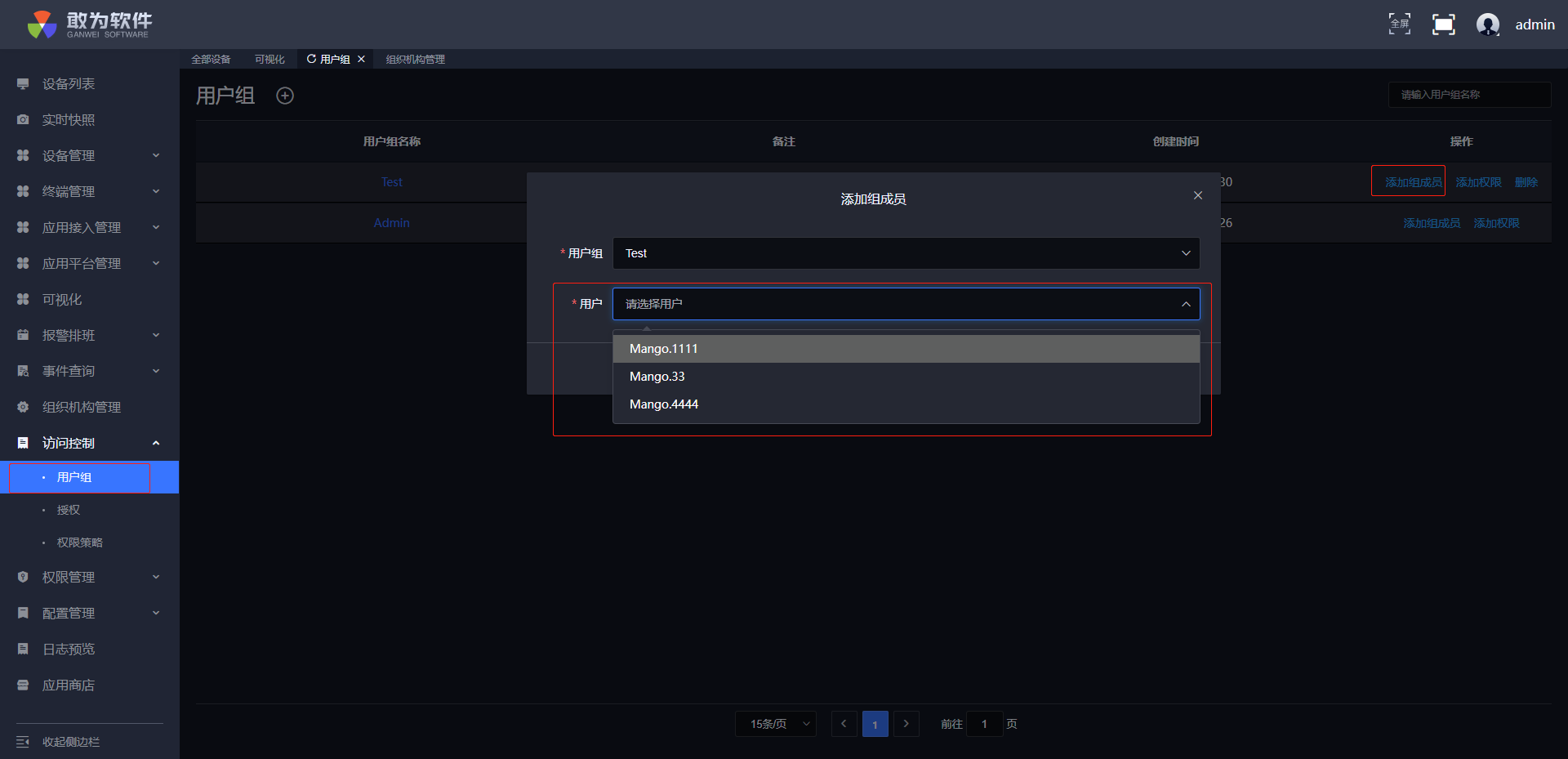The width and height of the screenshot is (1568, 759).
Task: Click the 应用商店 sidebar icon
Action: click(23, 685)
